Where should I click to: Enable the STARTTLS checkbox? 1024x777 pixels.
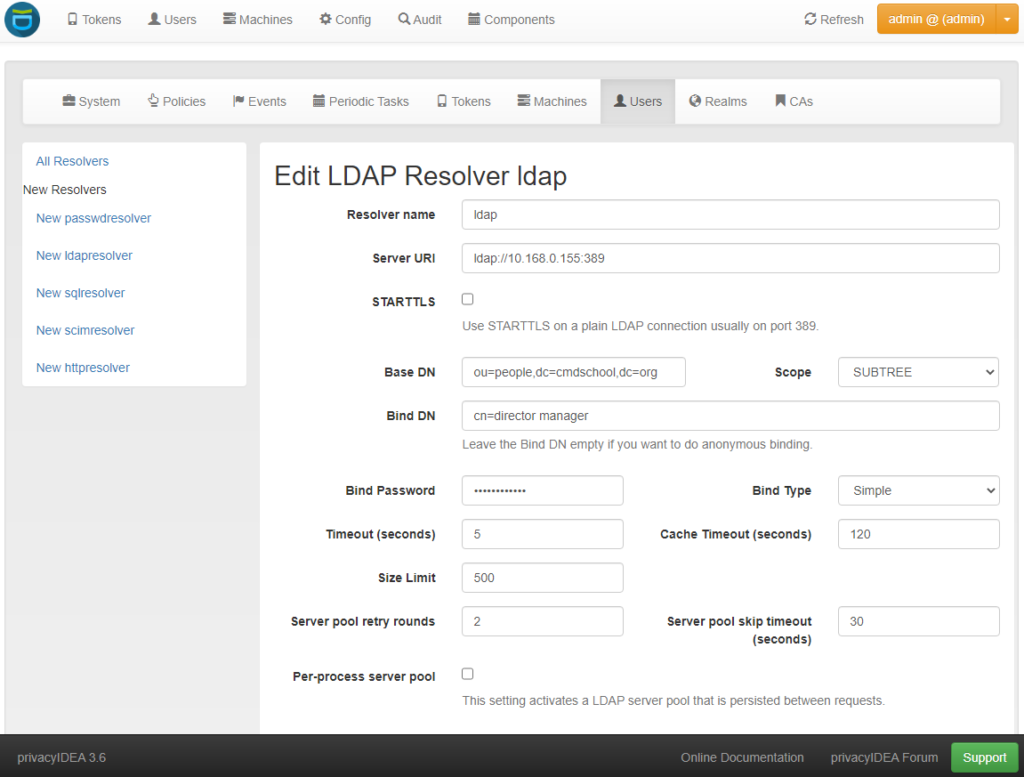[x=467, y=298]
